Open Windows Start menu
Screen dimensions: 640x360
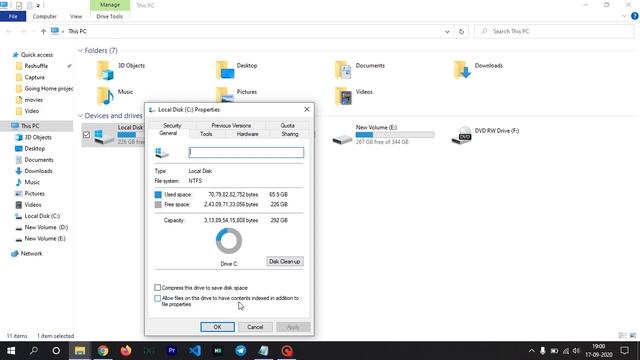pos(11,351)
